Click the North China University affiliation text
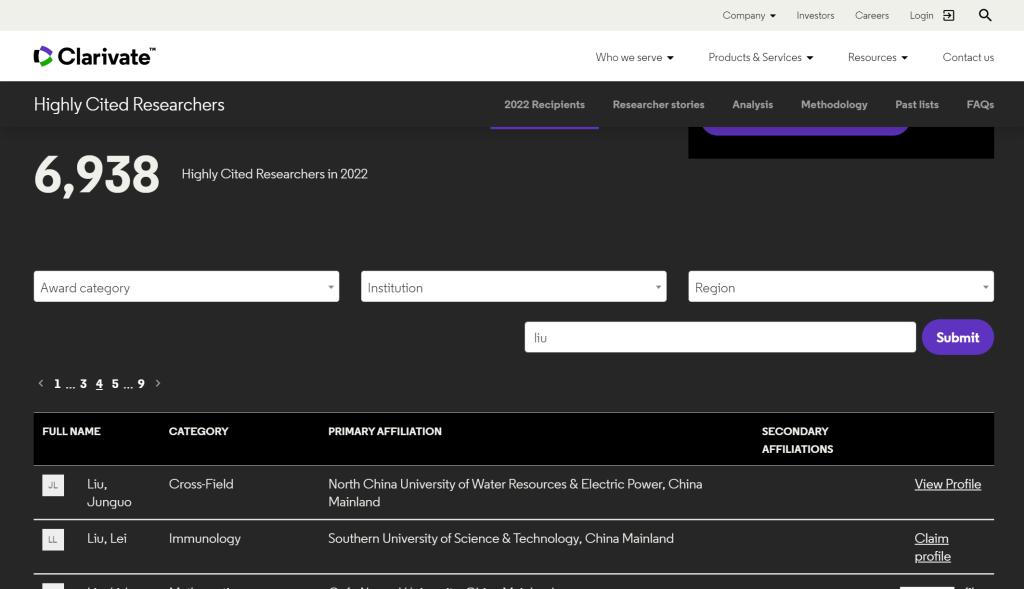 click(x=515, y=493)
